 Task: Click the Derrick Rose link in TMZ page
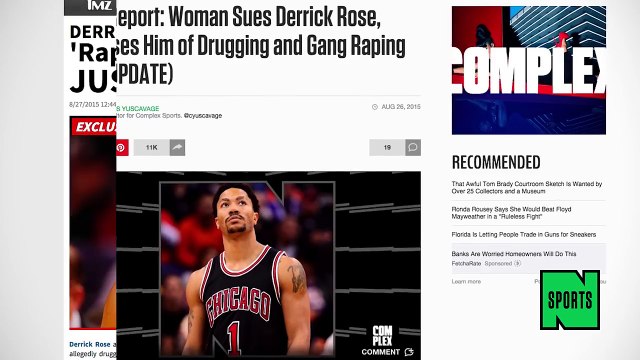90,344
